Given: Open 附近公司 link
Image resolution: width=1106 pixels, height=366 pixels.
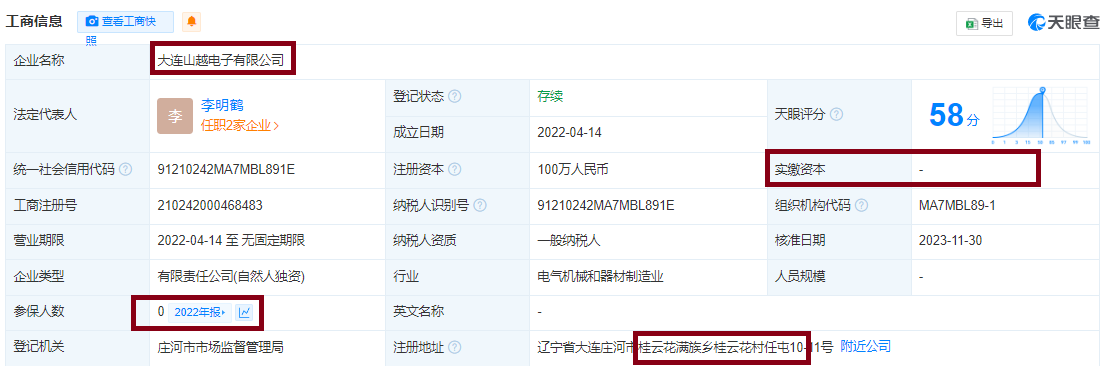Looking at the screenshot, I should point(865,346).
